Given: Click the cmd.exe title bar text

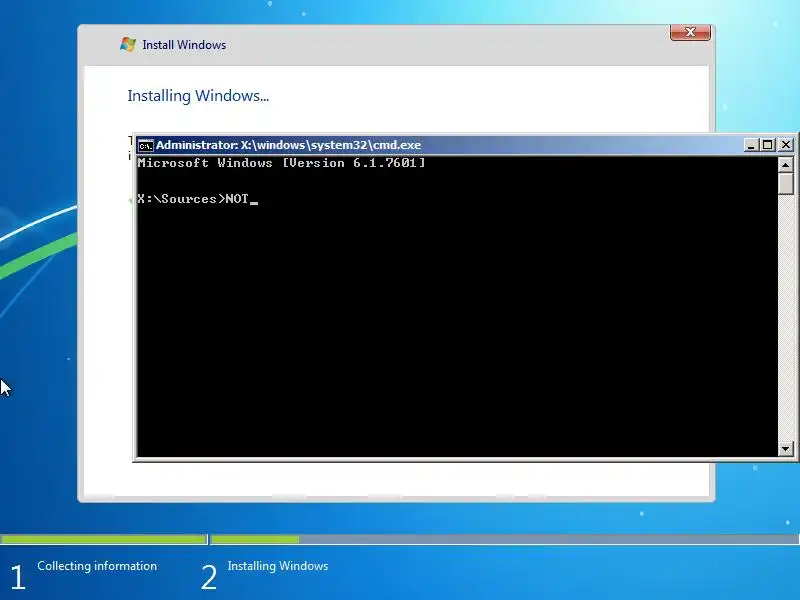Looking at the screenshot, I should [x=289, y=145].
